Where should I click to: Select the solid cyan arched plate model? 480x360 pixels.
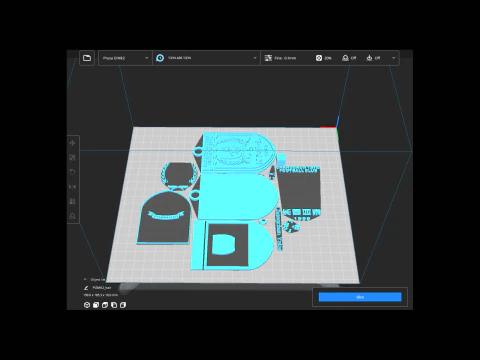237,196
